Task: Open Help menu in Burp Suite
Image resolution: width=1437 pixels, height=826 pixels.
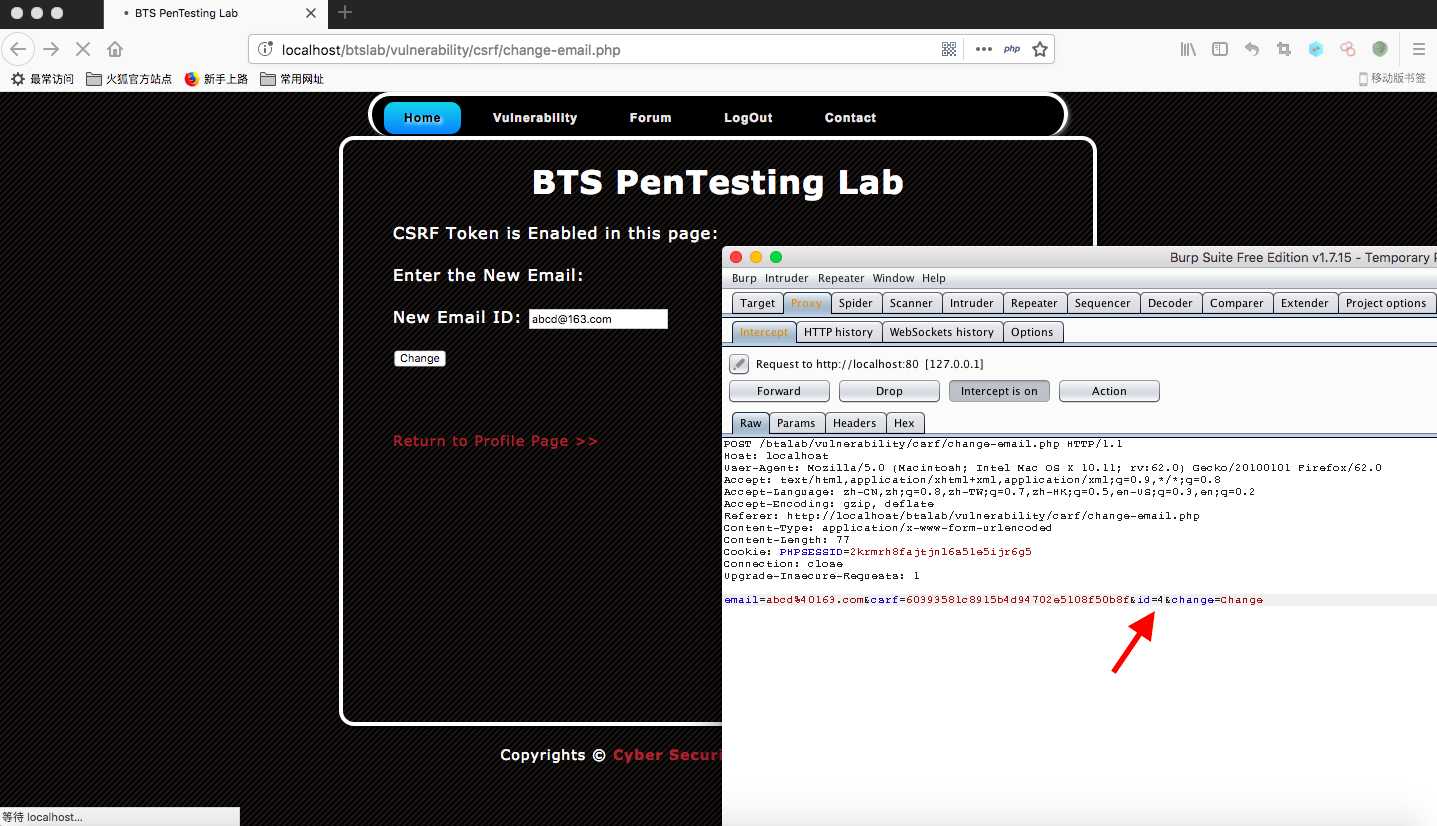Action: tap(933, 278)
